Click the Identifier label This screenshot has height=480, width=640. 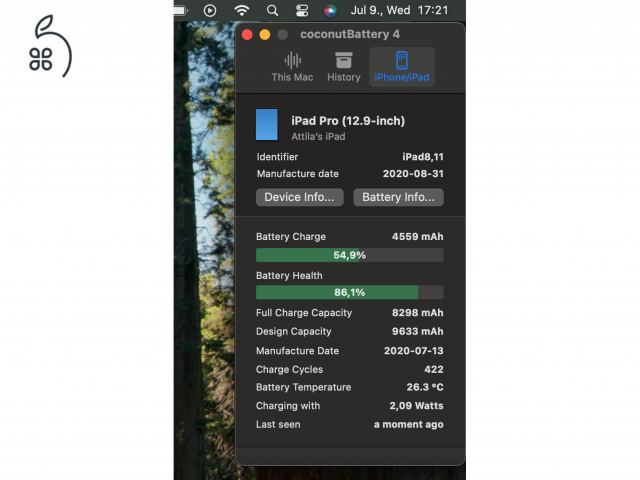point(277,157)
